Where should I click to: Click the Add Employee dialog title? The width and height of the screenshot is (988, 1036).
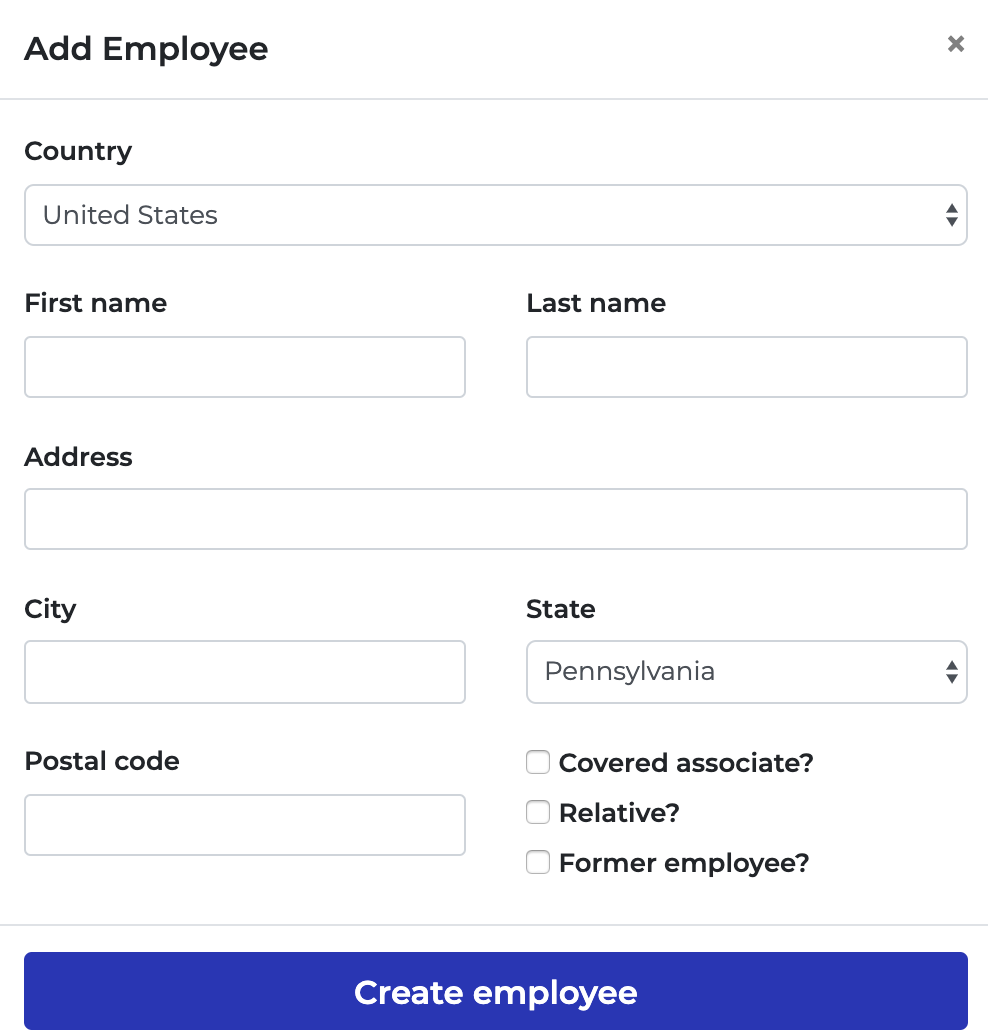pyautogui.click(x=146, y=48)
